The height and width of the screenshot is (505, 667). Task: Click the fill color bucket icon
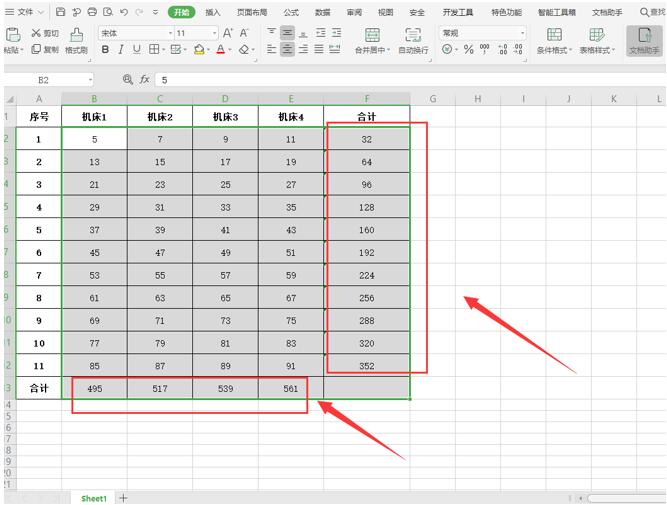(199, 50)
